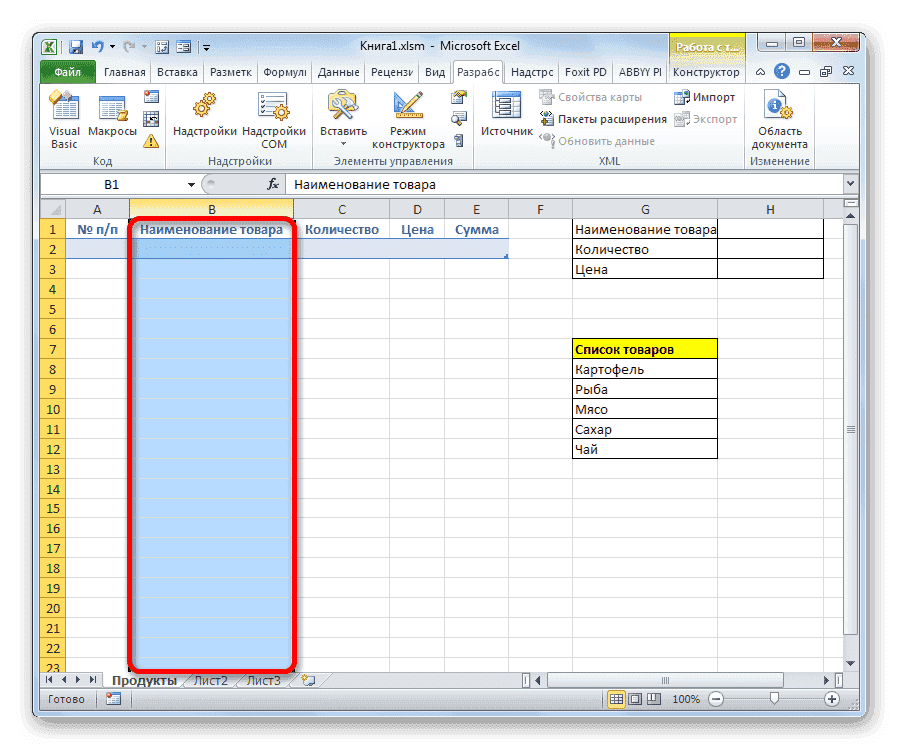The width and height of the screenshot is (899, 750).
Task: Toggle Page Layout view in status bar
Action: (637, 699)
